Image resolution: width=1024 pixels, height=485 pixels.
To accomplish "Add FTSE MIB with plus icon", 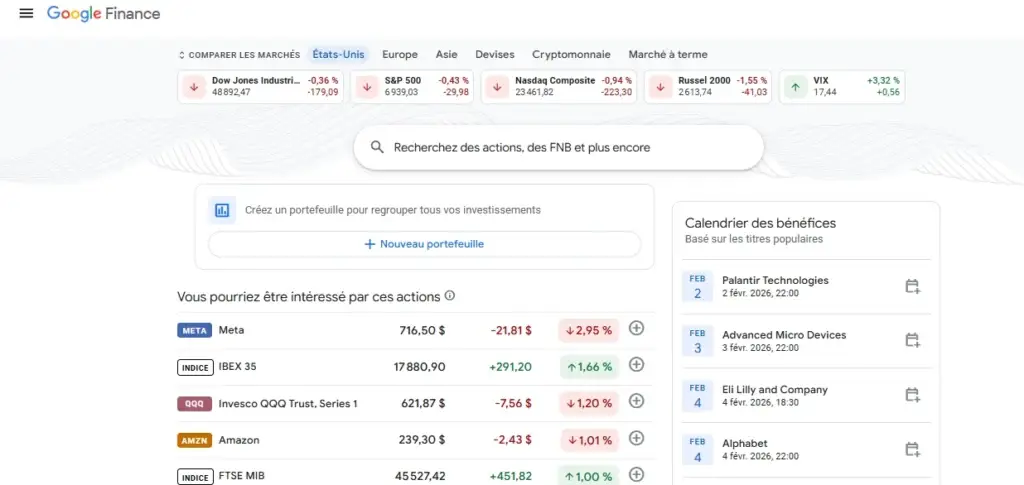I will [636, 475].
